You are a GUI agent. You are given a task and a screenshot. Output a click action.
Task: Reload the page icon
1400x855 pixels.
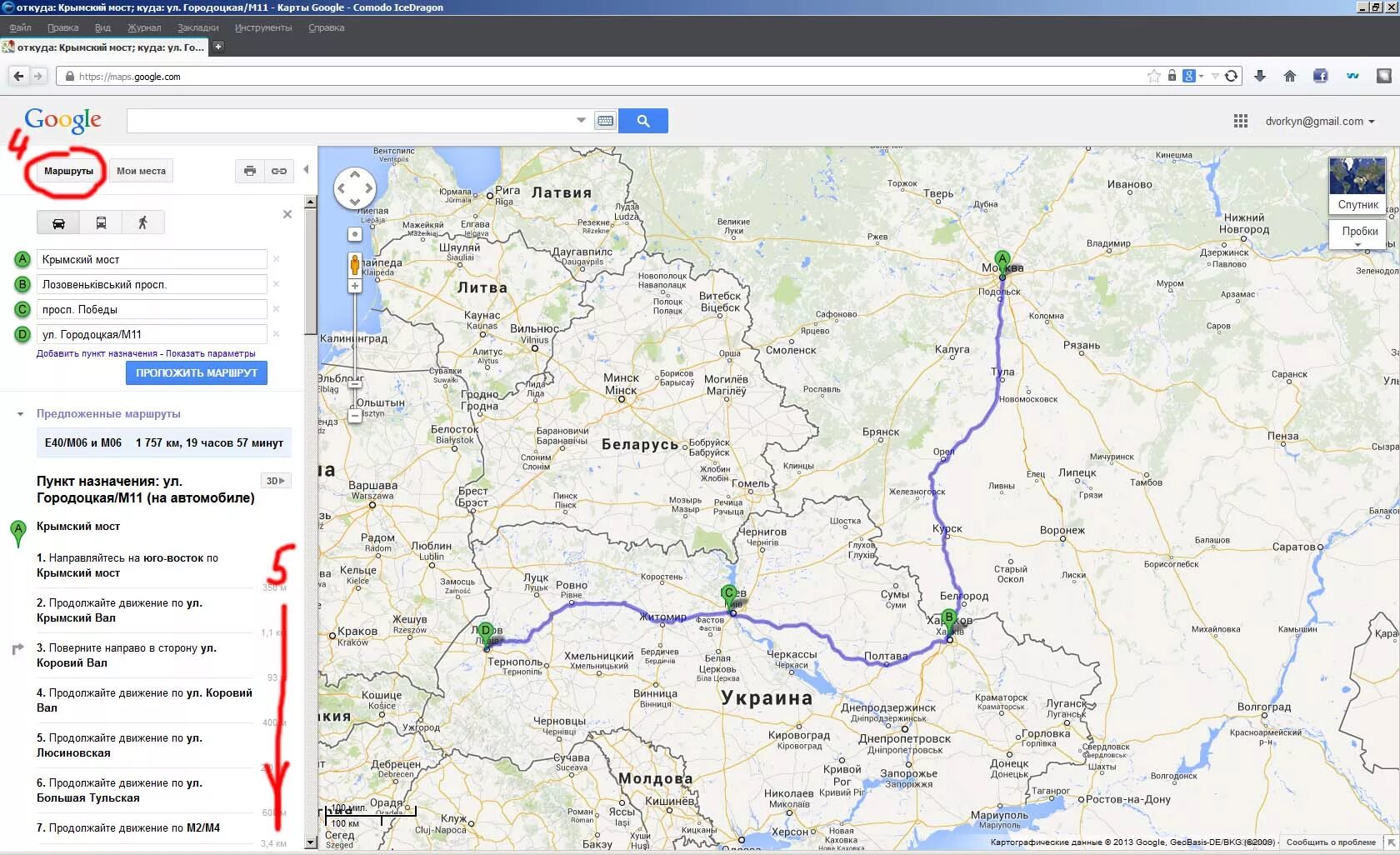[1231, 76]
